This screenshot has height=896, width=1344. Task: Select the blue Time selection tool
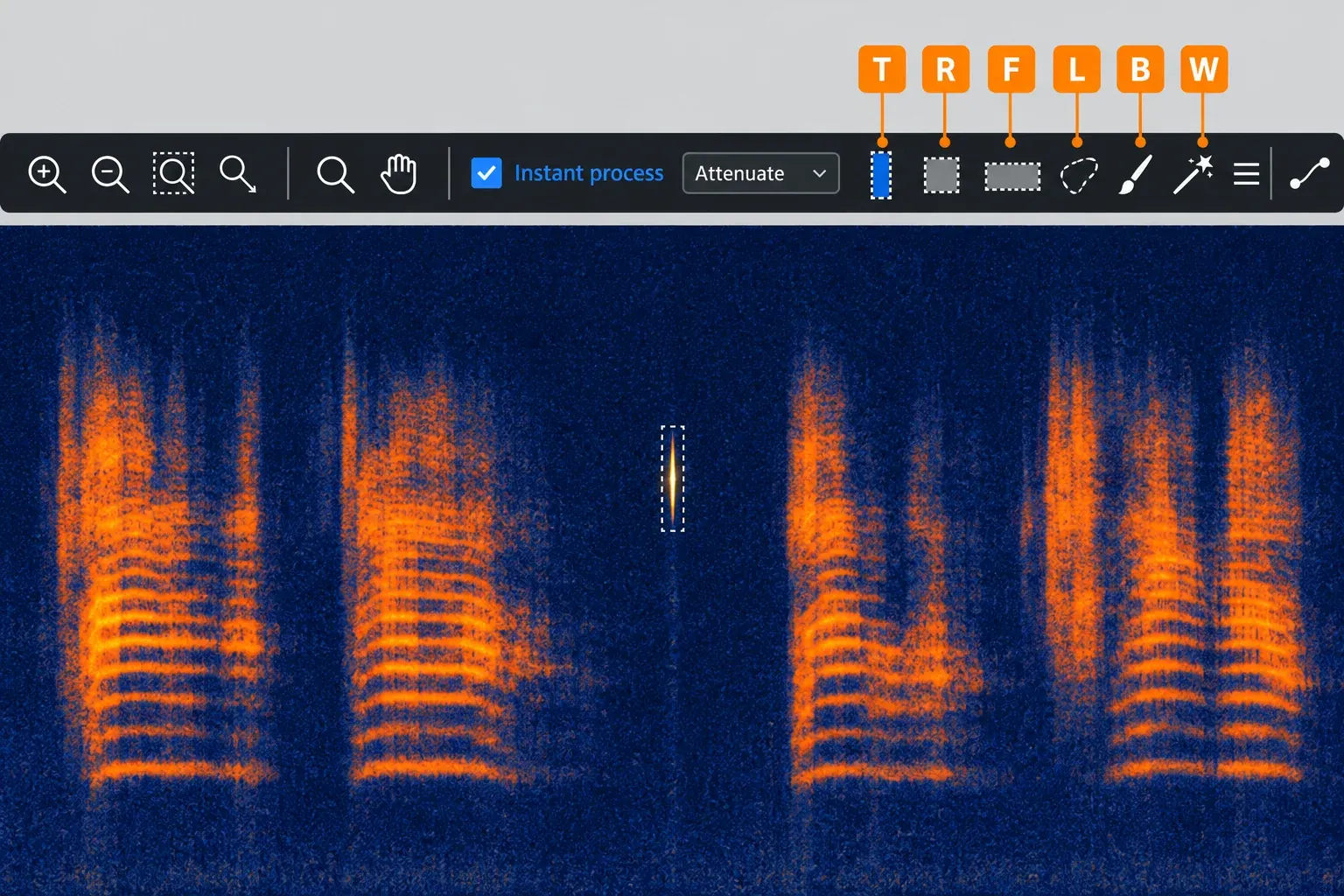tap(881, 175)
